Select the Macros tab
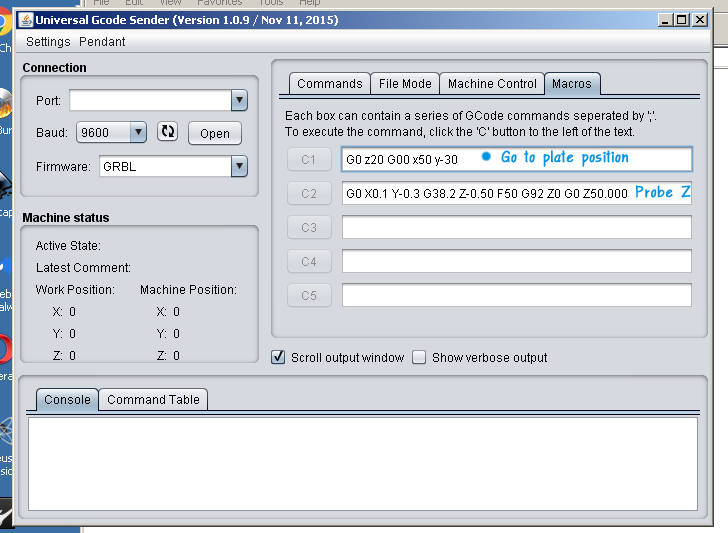 coord(572,84)
